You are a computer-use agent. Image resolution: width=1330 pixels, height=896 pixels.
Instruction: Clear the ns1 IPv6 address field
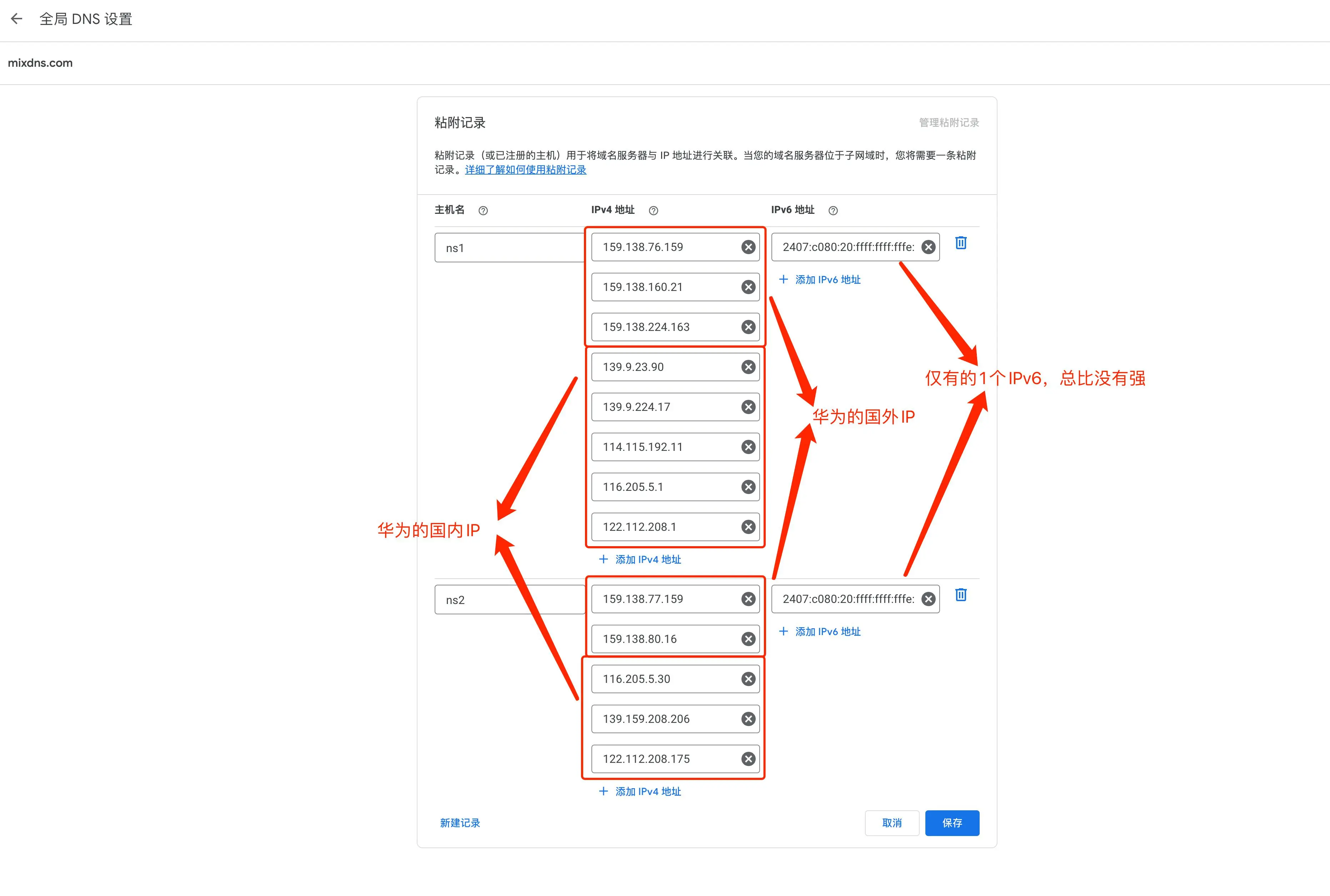[x=928, y=247]
